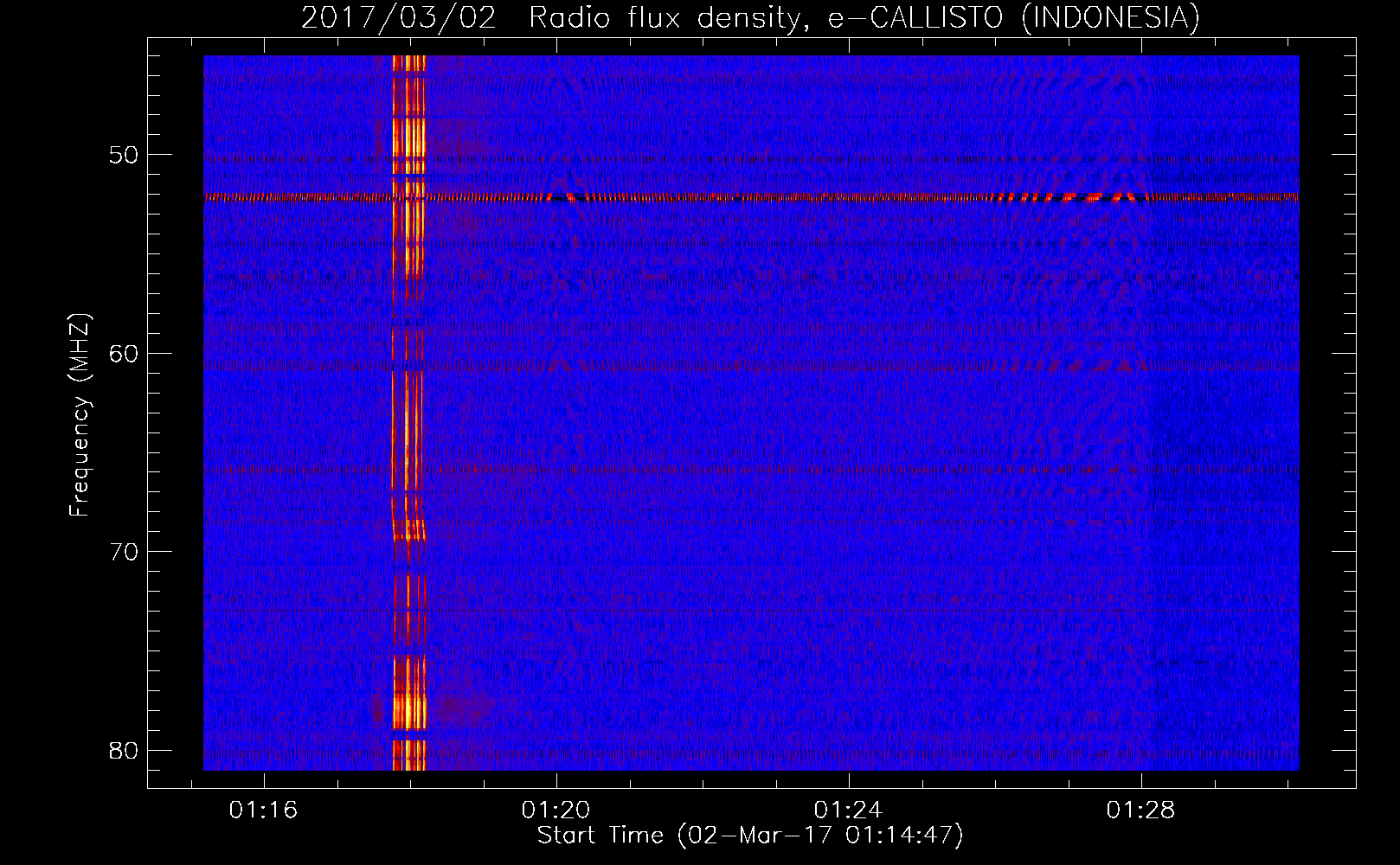Click the 50 frequency tick label
The image size is (1400, 865).
(x=123, y=156)
